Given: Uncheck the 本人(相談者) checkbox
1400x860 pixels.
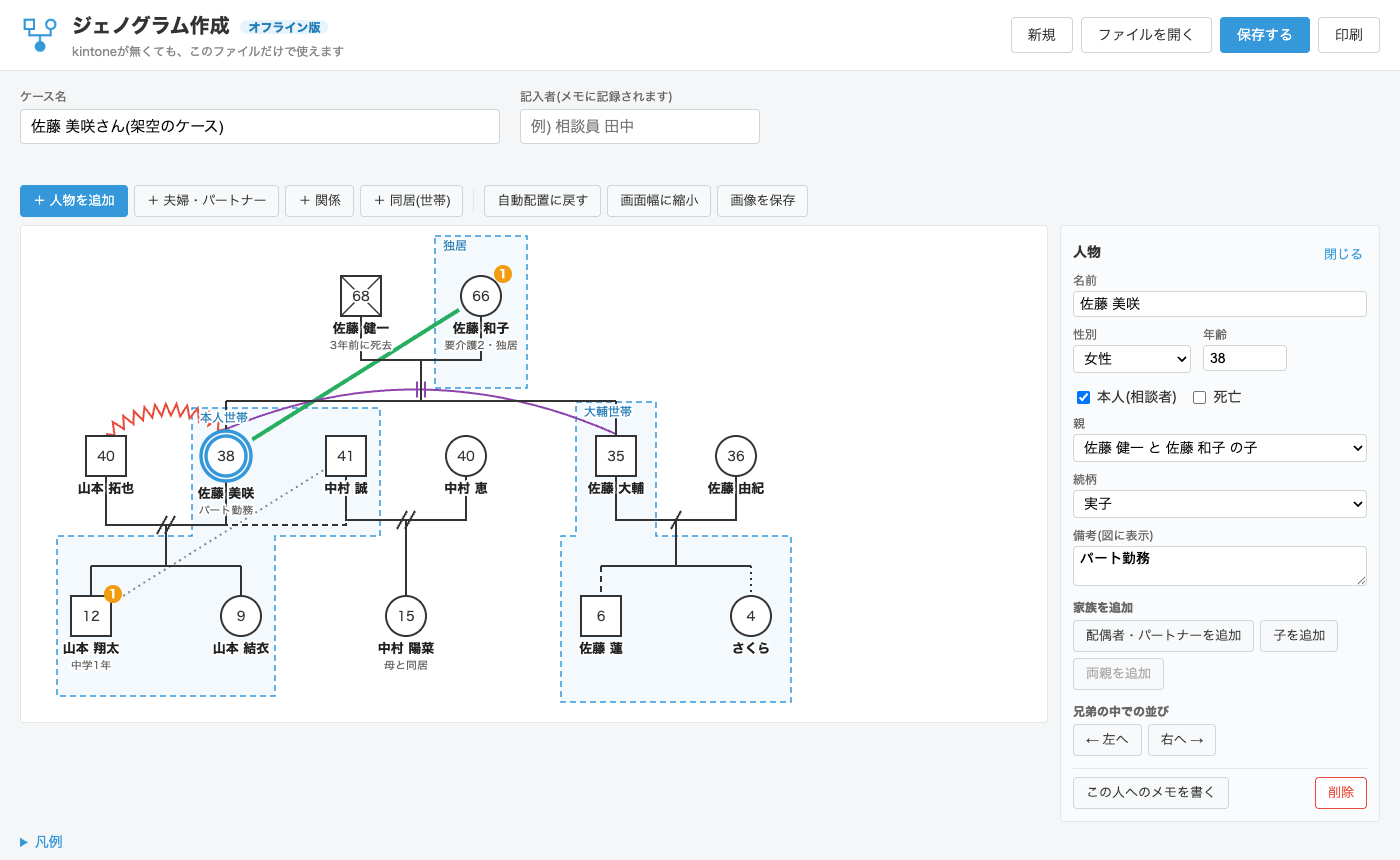Looking at the screenshot, I should coord(1083,397).
